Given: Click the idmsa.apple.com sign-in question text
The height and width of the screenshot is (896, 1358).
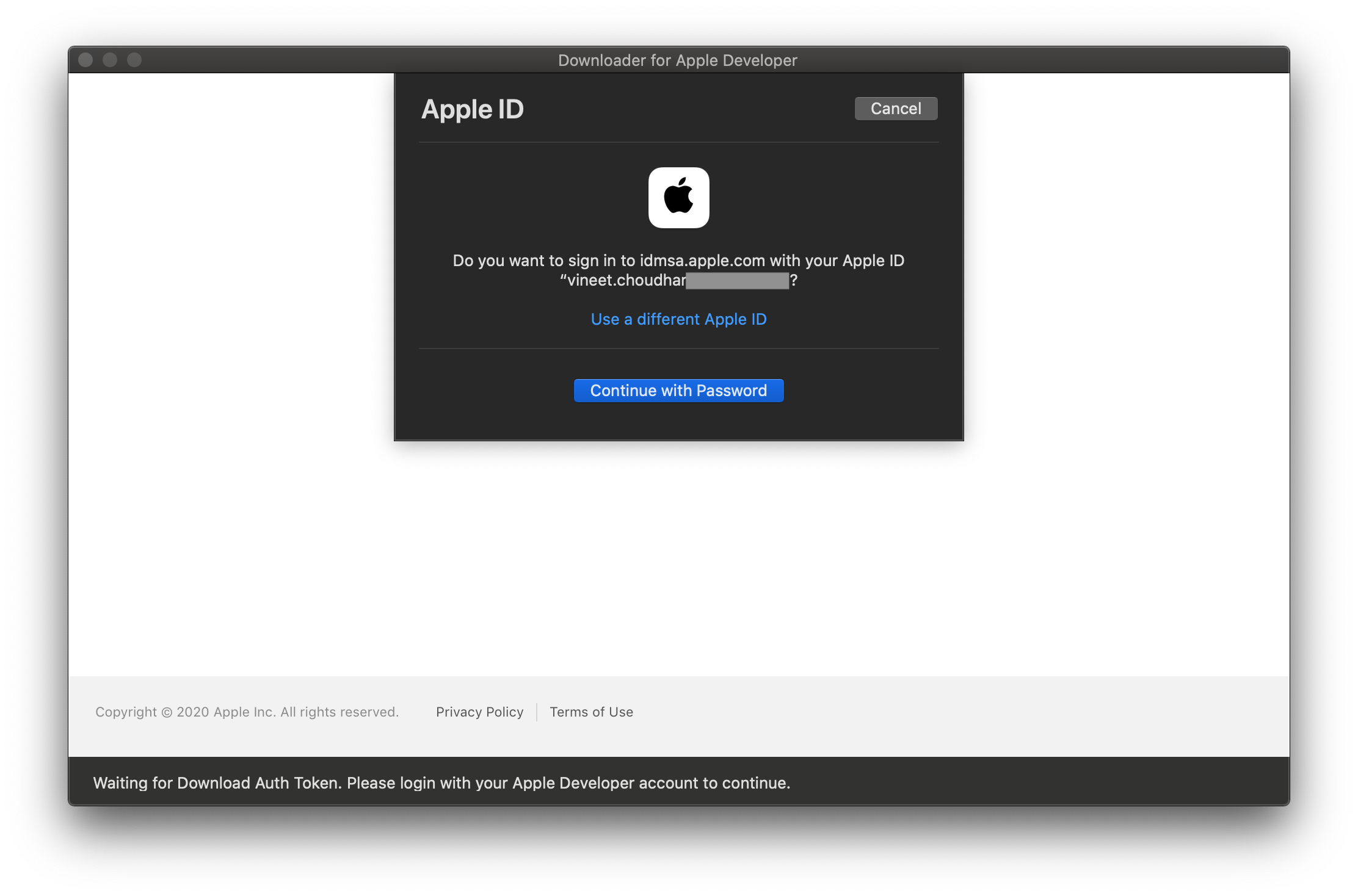Looking at the screenshot, I should [x=678, y=261].
